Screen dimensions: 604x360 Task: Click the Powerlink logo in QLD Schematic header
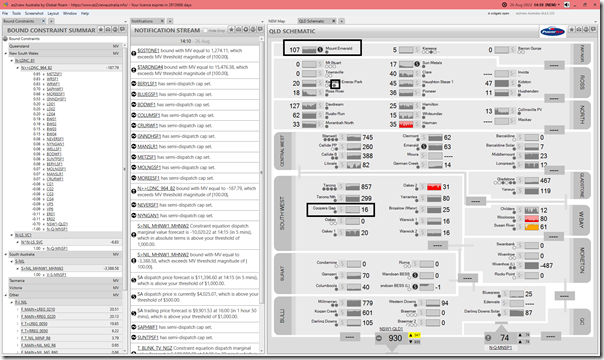(x=552, y=31)
